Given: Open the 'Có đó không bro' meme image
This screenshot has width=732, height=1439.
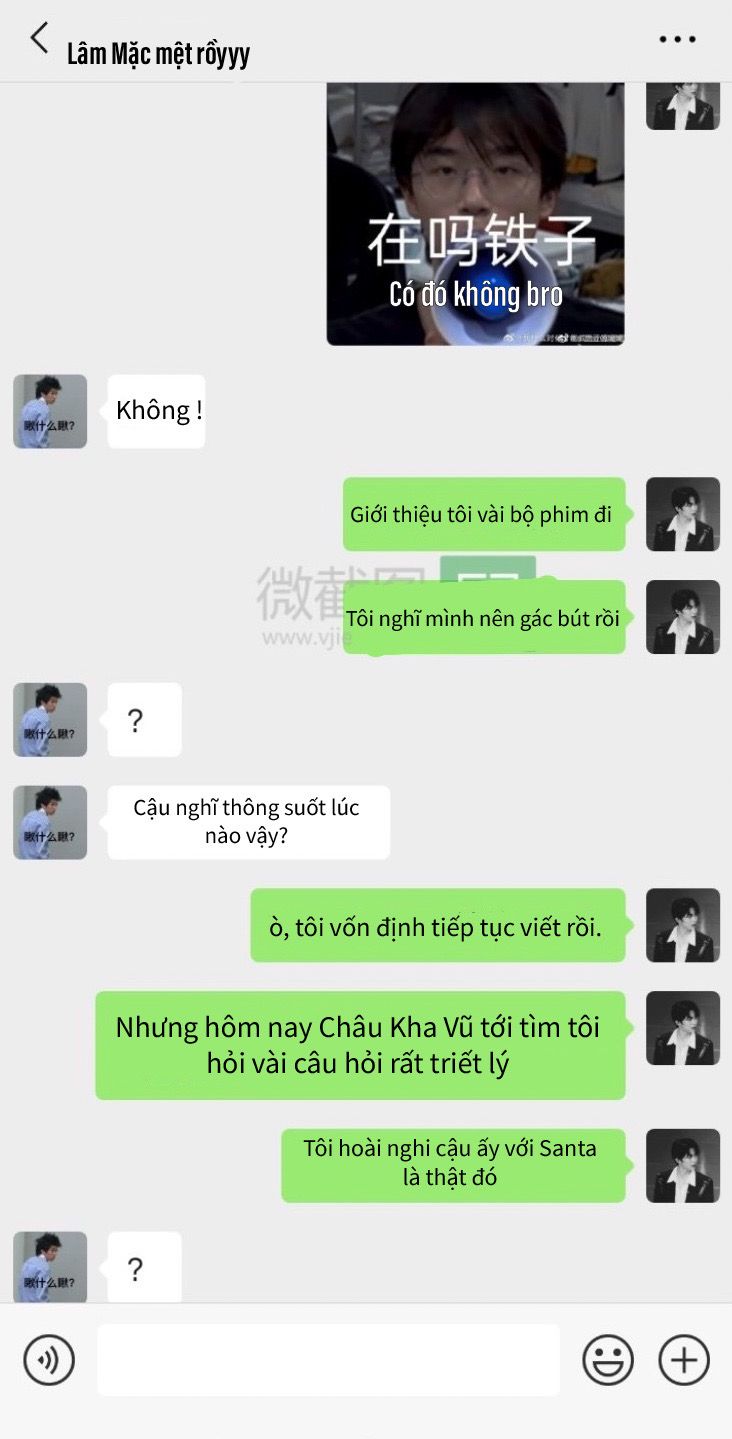Looking at the screenshot, I should (476, 214).
